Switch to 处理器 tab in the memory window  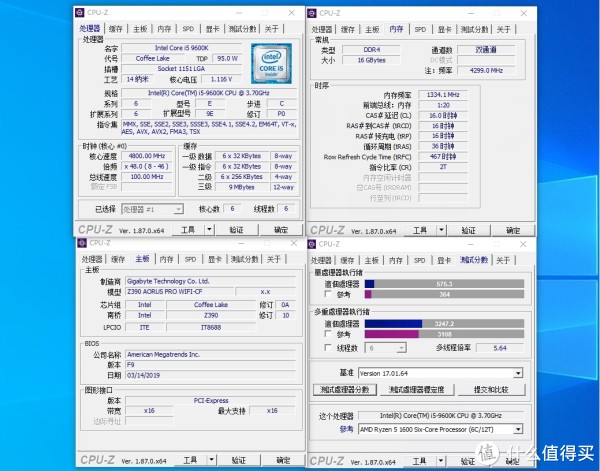(322, 29)
